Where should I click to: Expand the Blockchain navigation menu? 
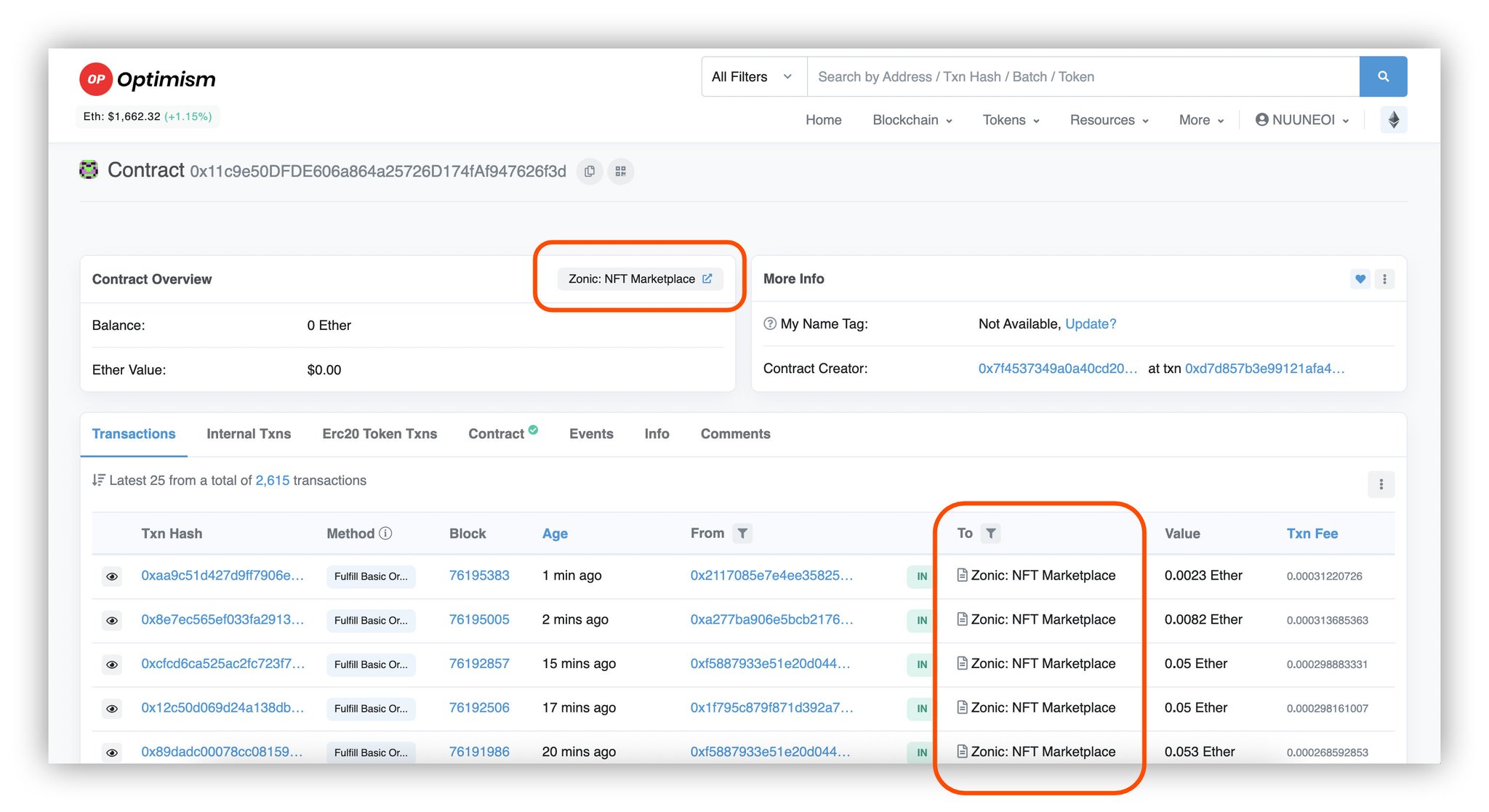(912, 120)
